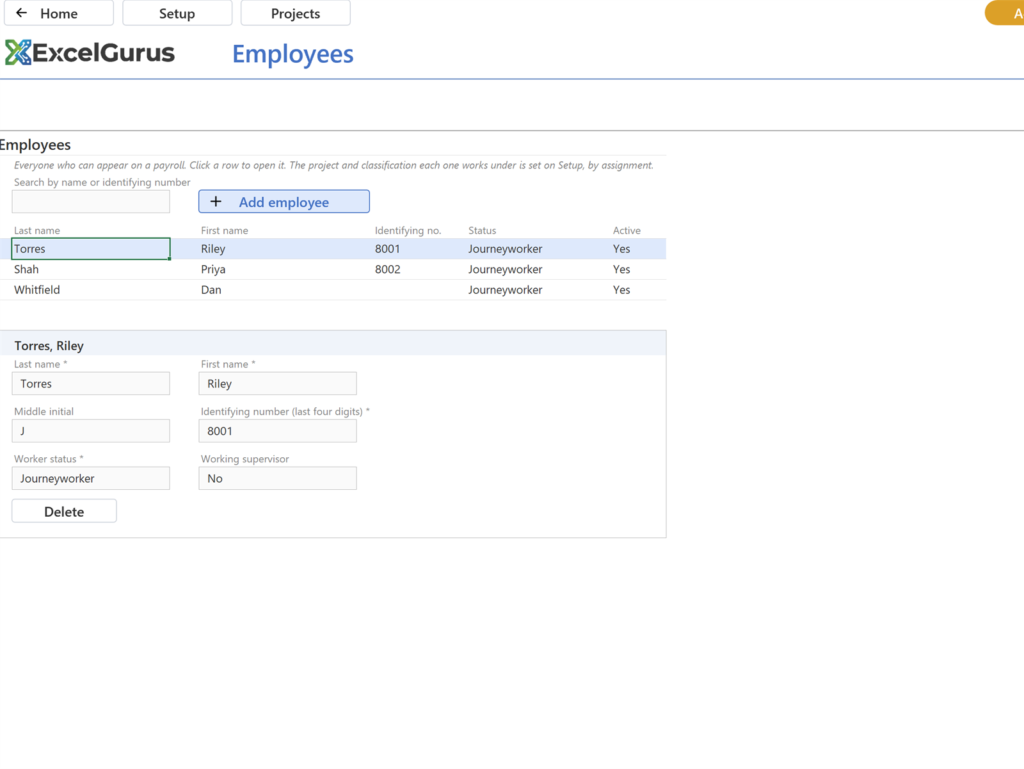This screenshot has height=769, width=1024.
Task: Click the Employees page title
Action: pos(293,54)
